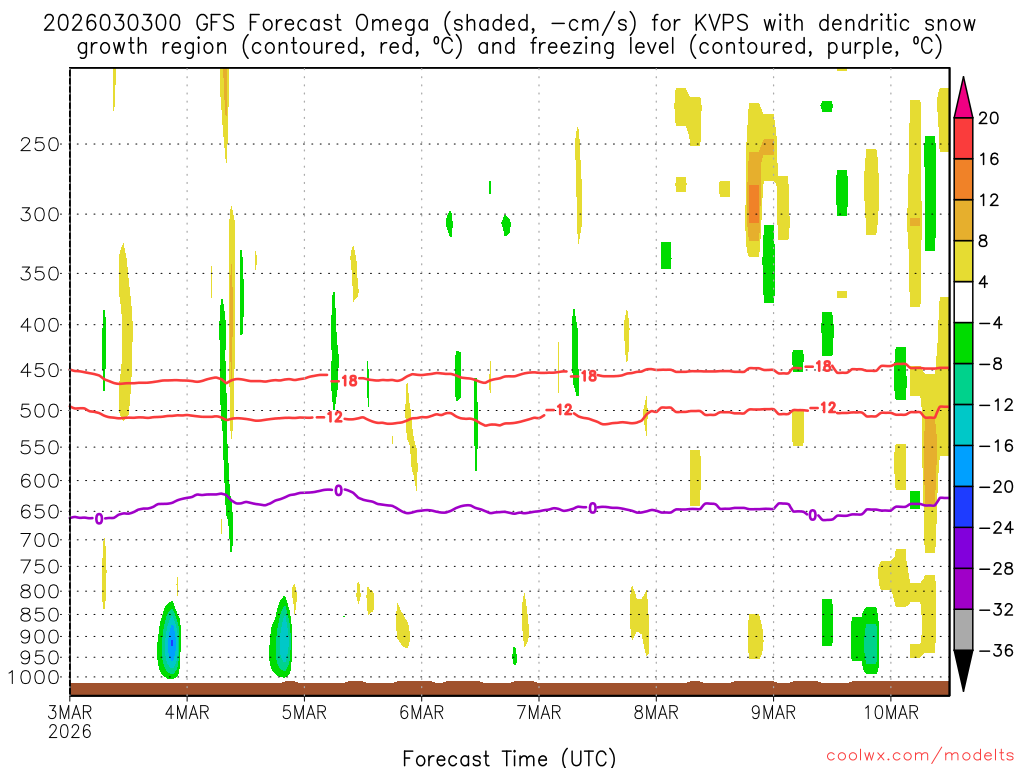Click the 350 pressure level label
This screenshot has height=768, width=1024.
[40, 274]
